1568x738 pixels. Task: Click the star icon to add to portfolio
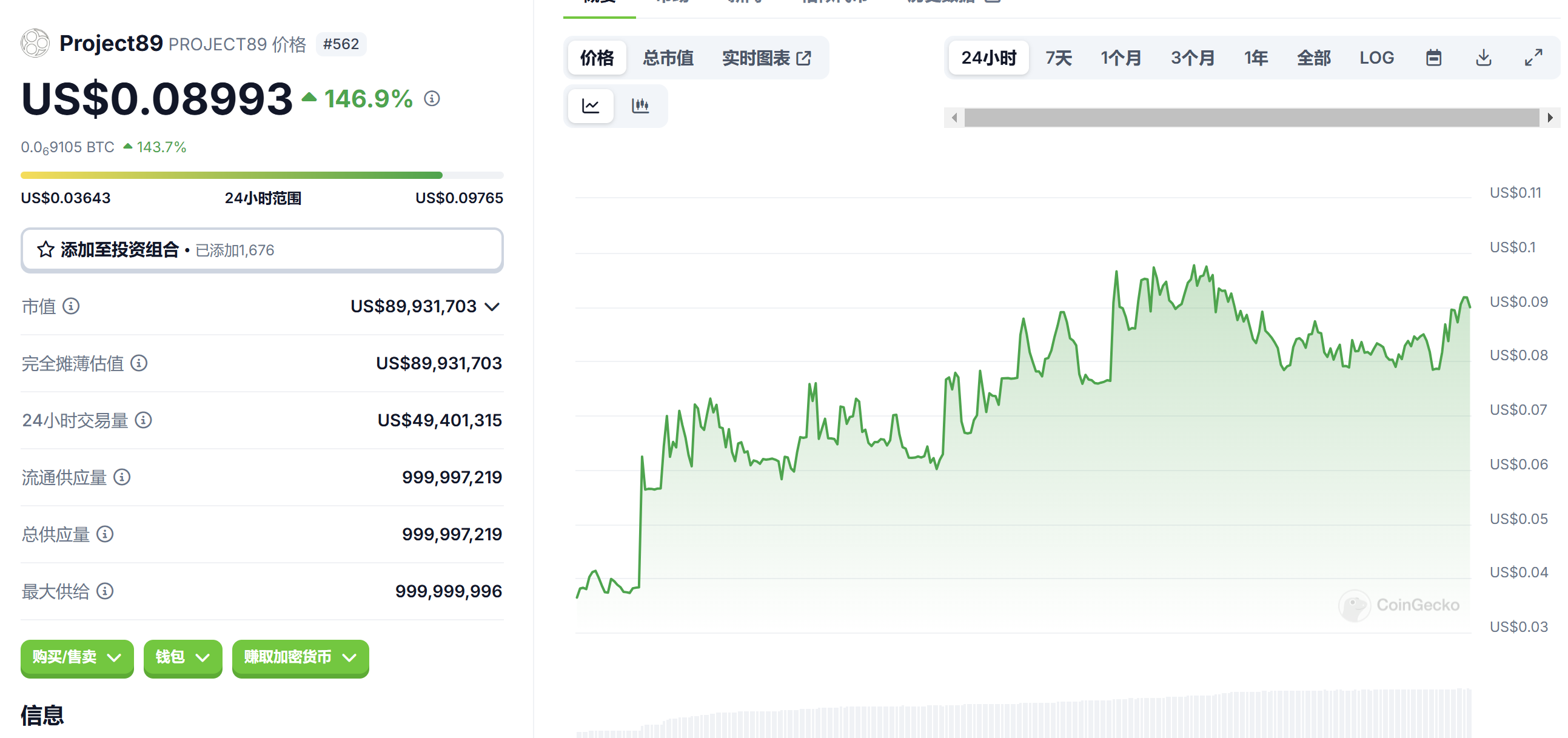tap(45, 250)
